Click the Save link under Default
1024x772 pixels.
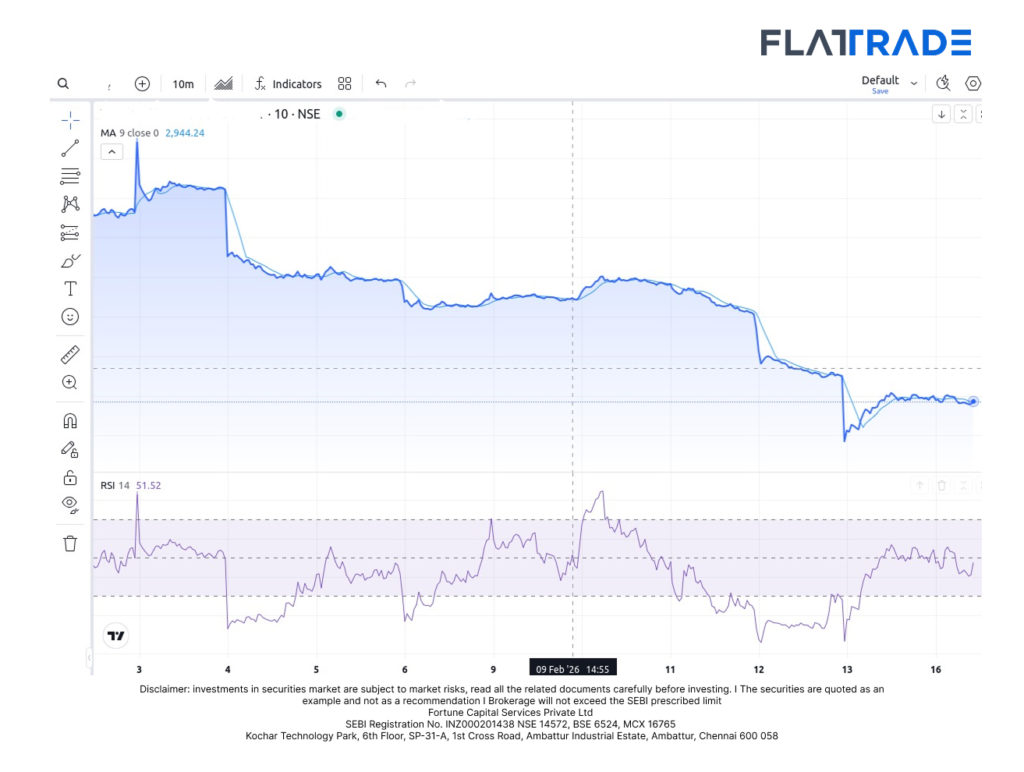[880, 91]
